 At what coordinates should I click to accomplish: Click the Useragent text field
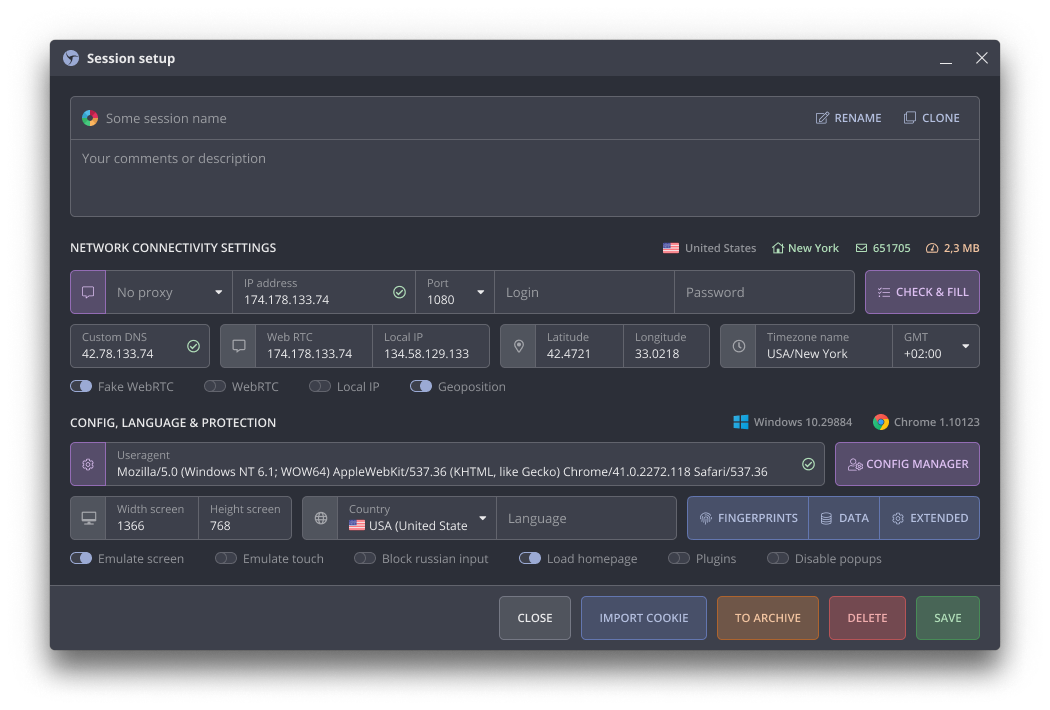tap(465, 464)
